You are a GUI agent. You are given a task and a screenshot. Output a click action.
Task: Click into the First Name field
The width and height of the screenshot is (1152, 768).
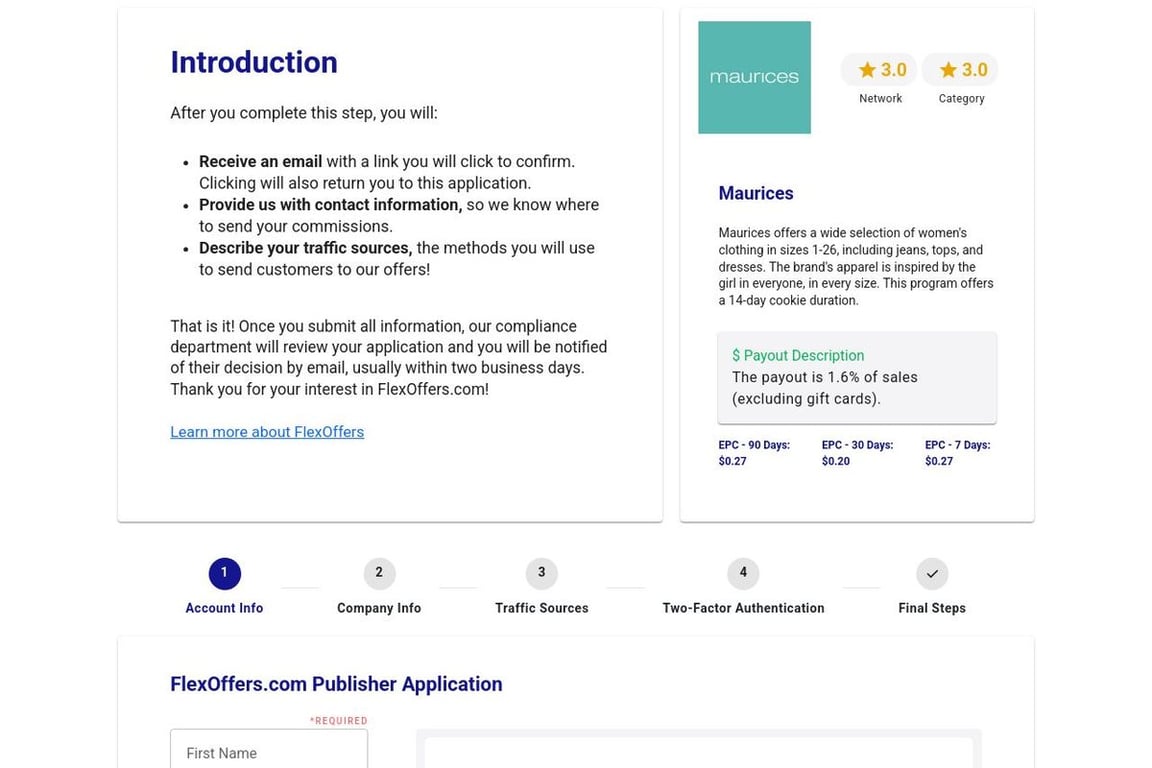269,750
